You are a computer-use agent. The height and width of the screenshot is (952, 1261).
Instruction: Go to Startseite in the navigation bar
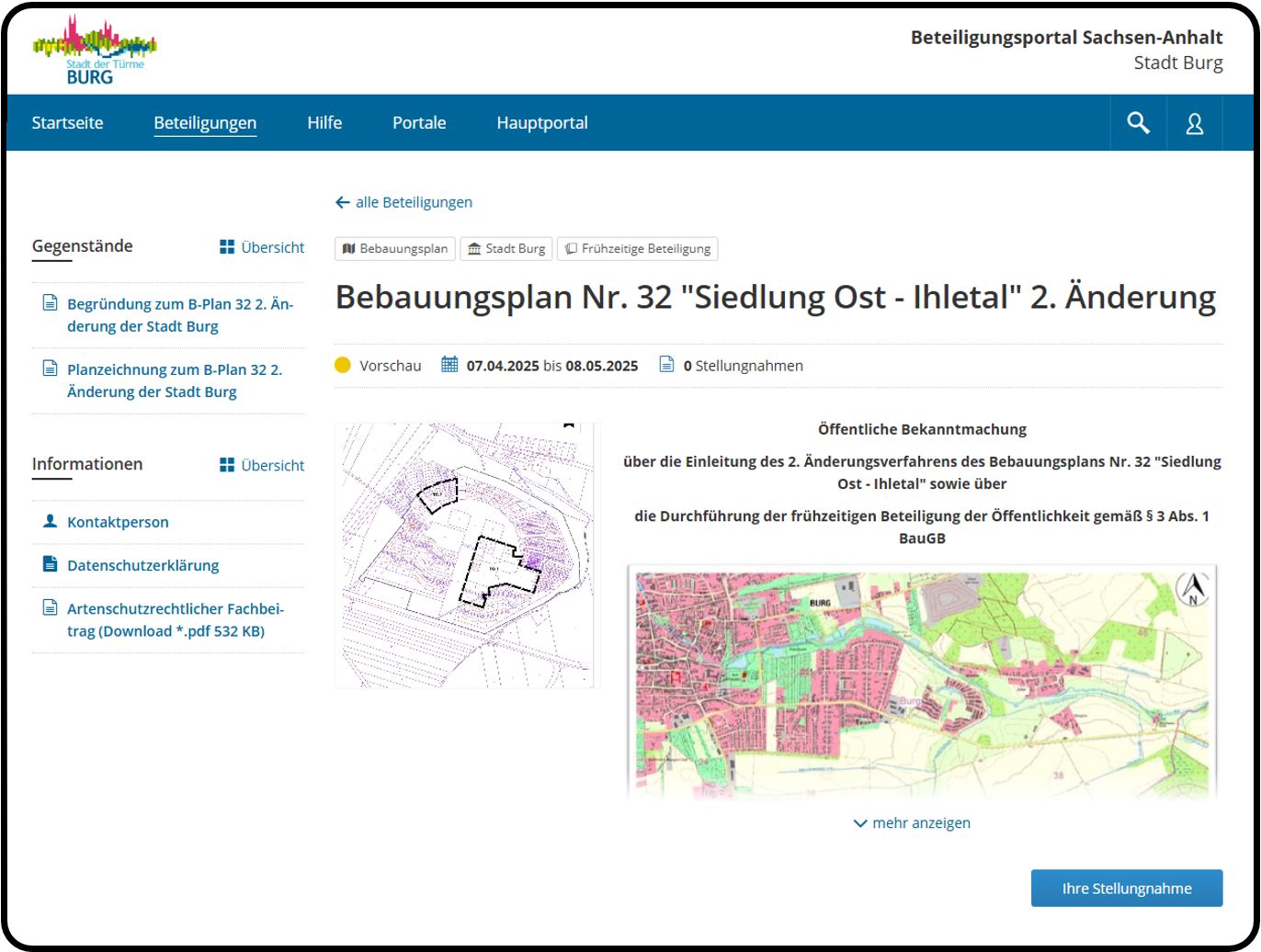click(67, 122)
